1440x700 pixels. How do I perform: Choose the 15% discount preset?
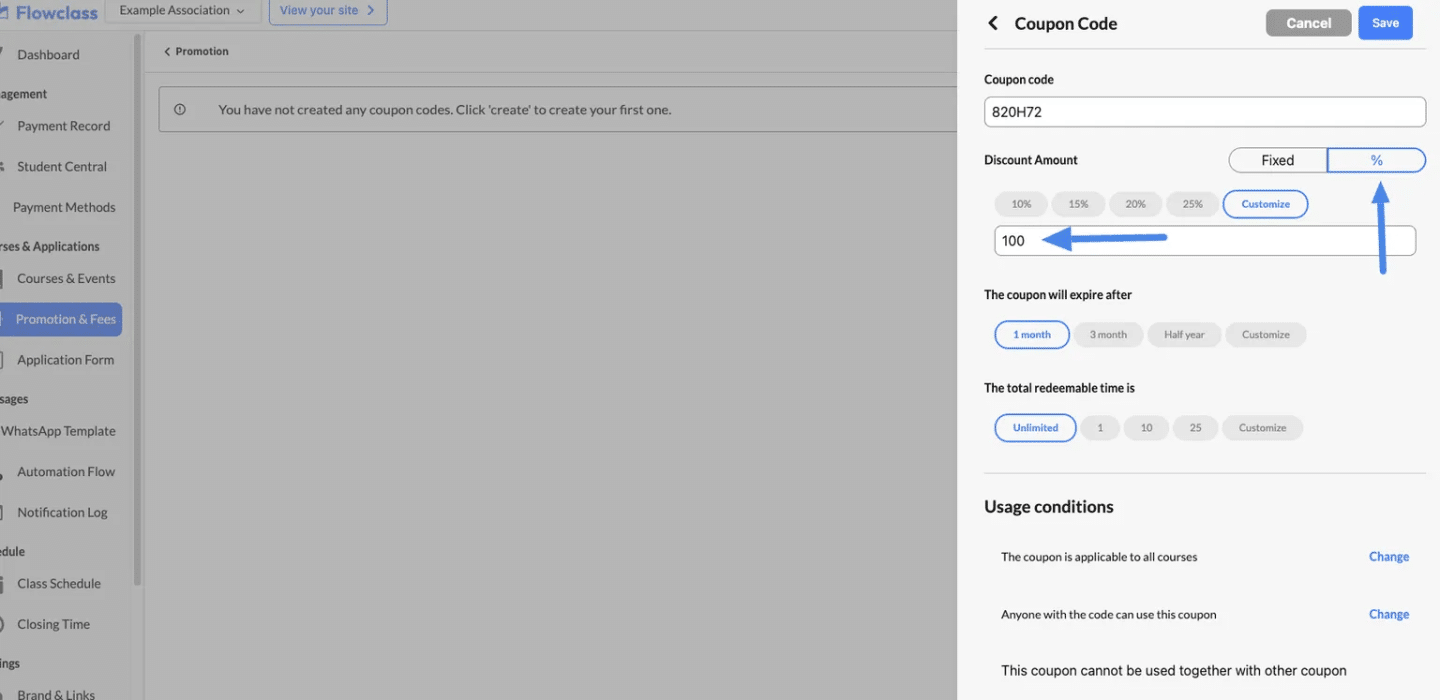click(x=1078, y=204)
